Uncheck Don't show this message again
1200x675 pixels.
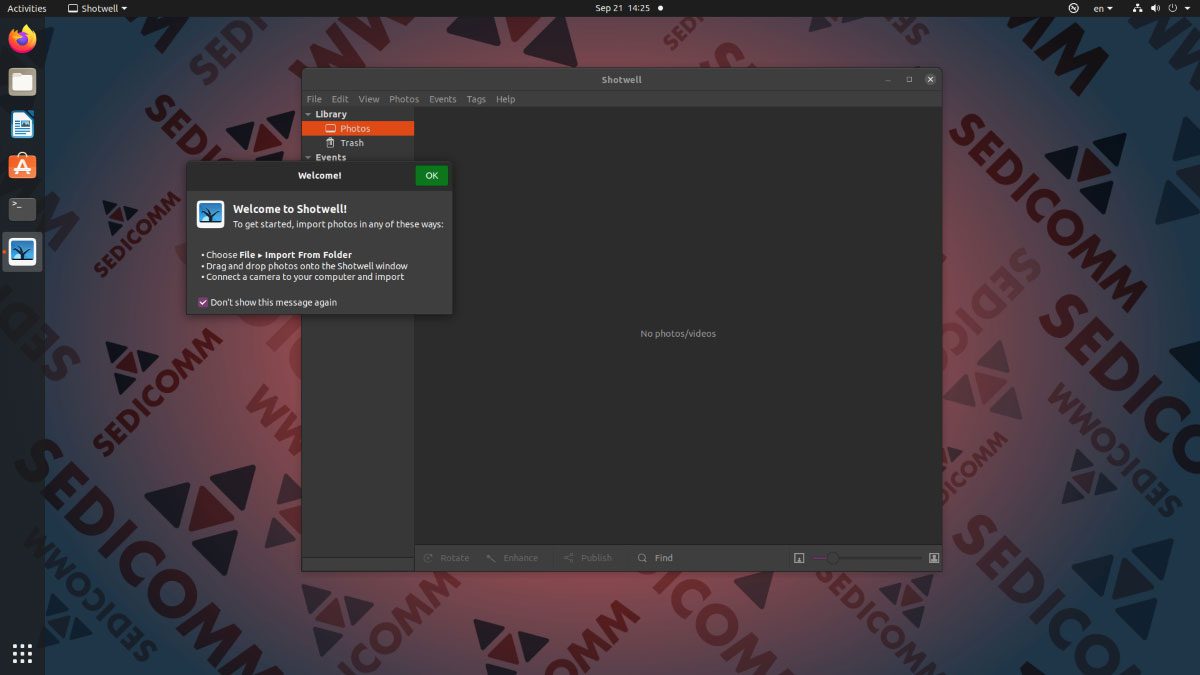coord(203,302)
